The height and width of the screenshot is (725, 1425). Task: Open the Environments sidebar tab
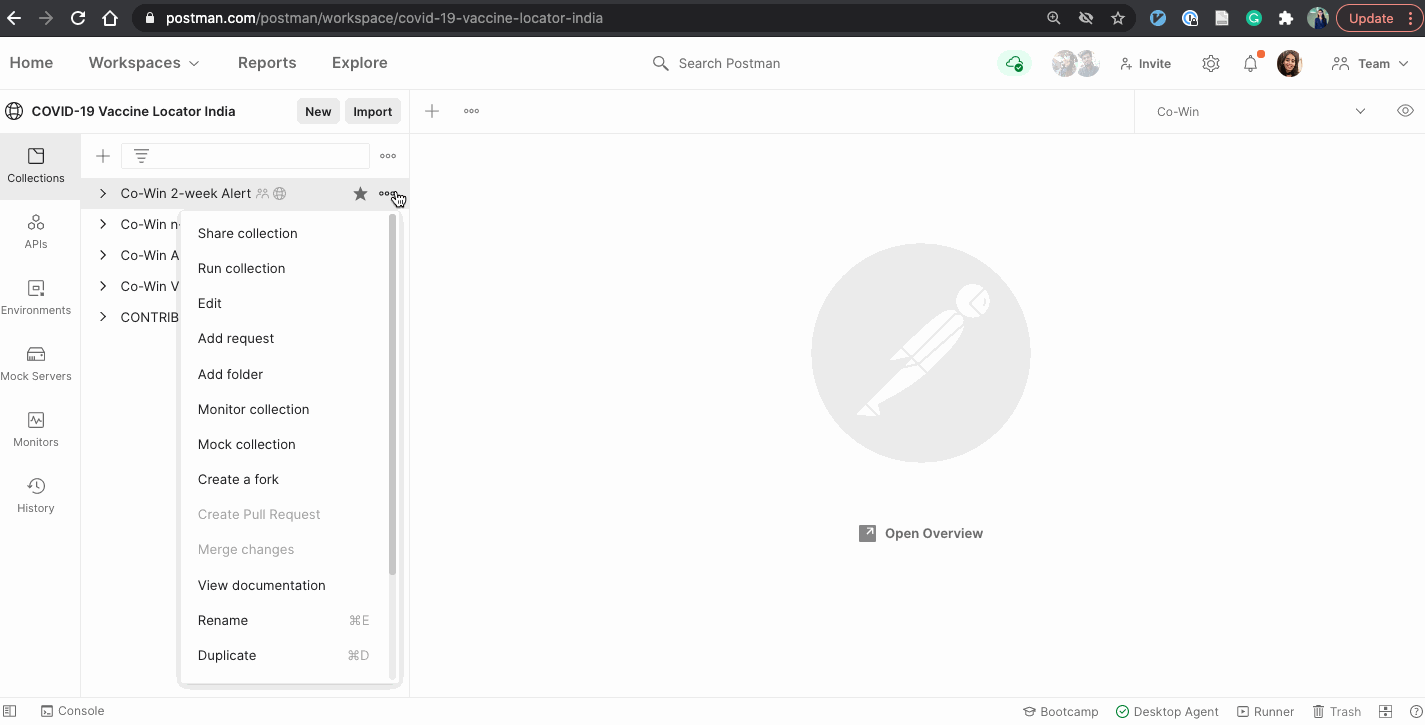[x=36, y=298]
